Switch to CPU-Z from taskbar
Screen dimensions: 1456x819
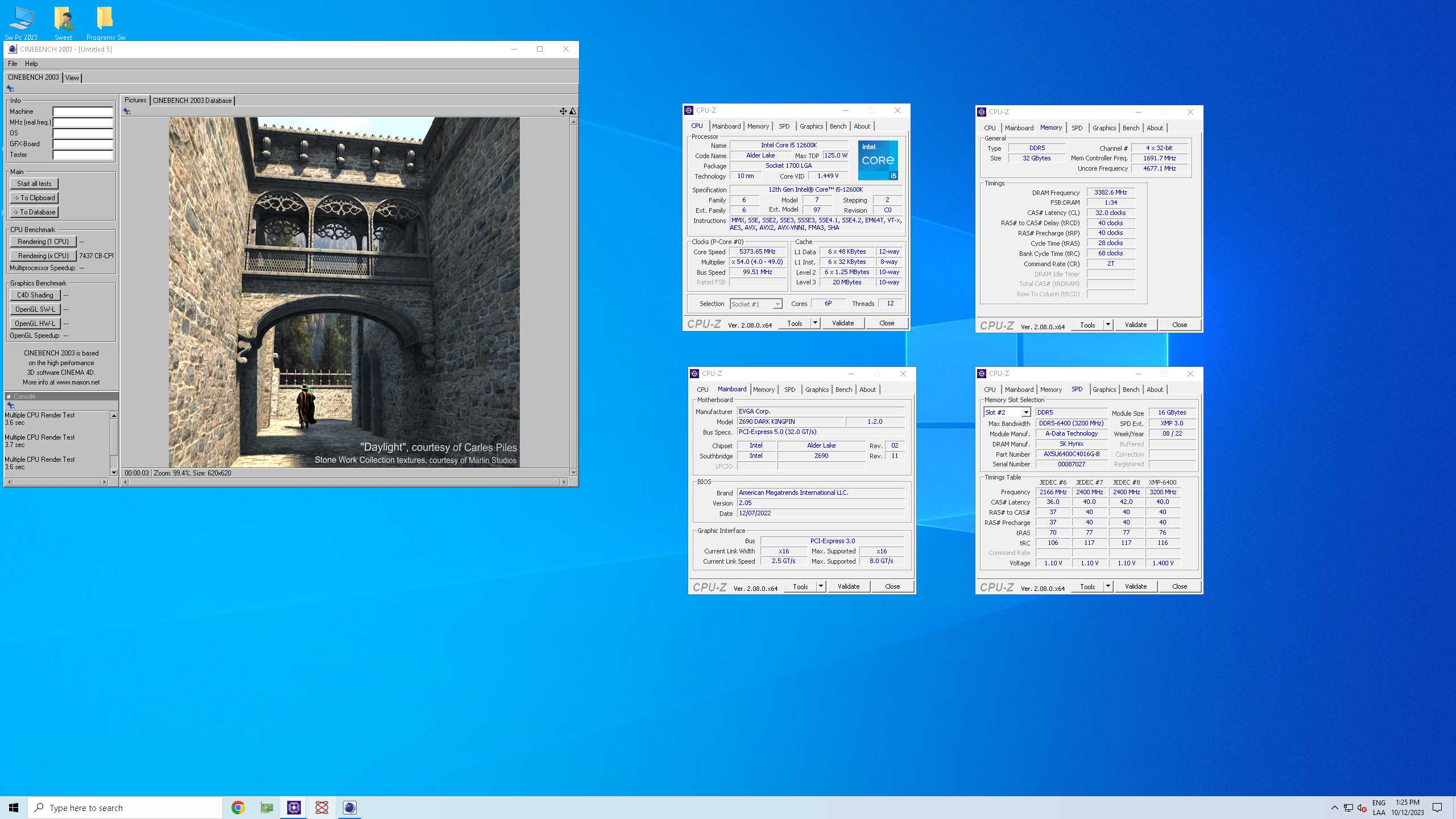click(294, 808)
